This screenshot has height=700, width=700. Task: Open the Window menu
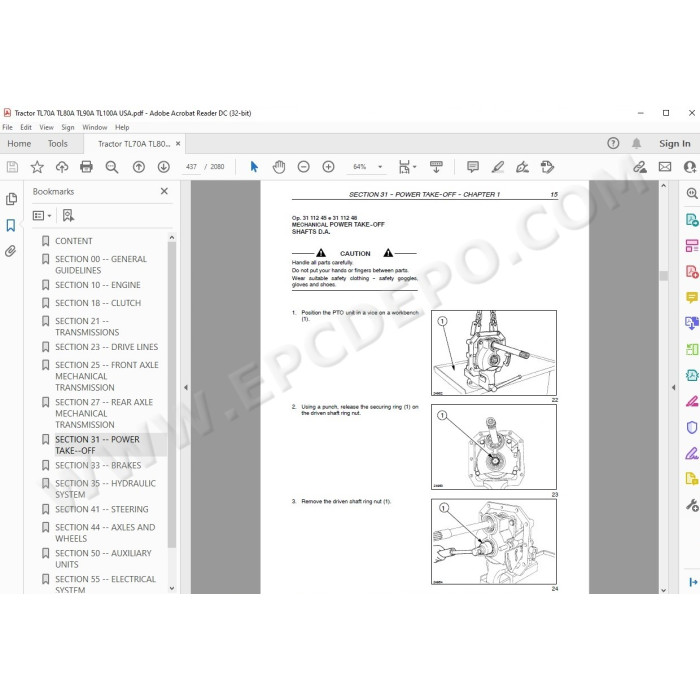(x=95, y=127)
